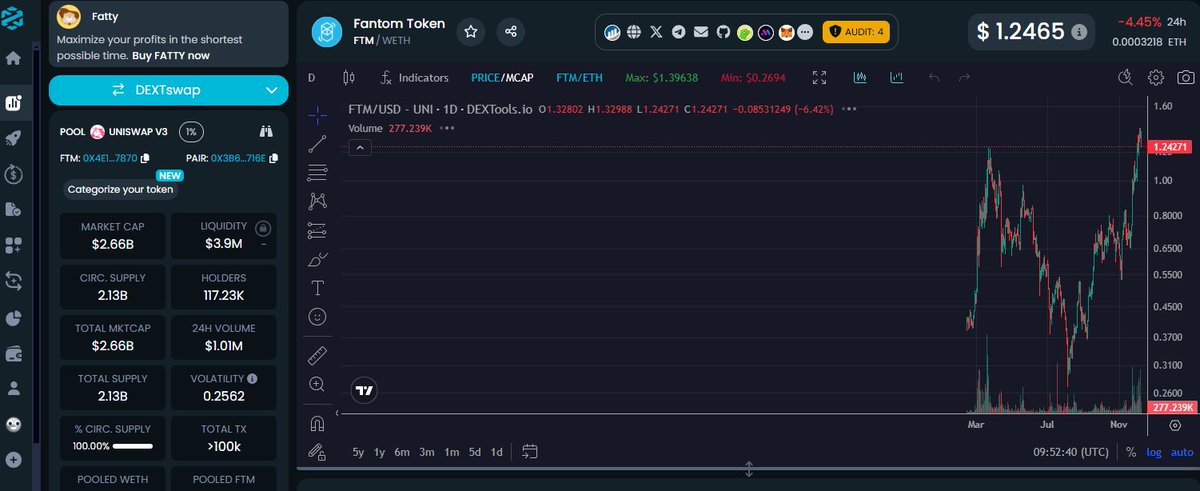Open the Fibonacci retracement tools
Image resolution: width=1200 pixels, height=491 pixels.
pyautogui.click(x=317, y=172)
